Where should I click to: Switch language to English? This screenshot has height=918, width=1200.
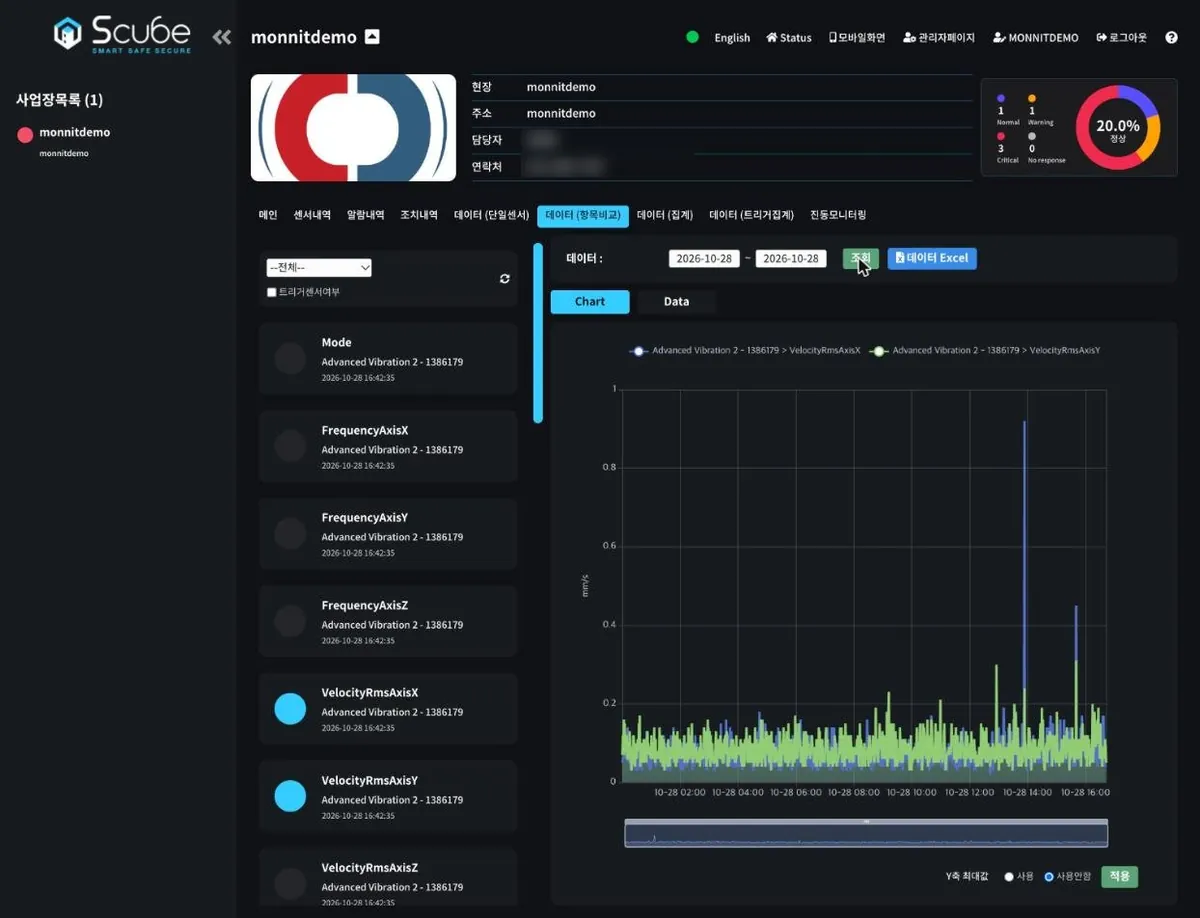732,38
